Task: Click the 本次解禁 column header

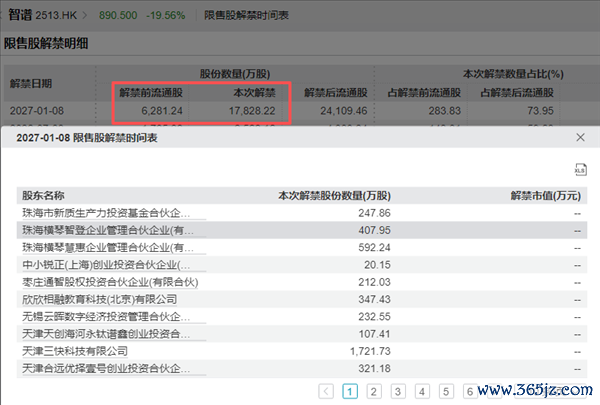Action: coord(254,93)
